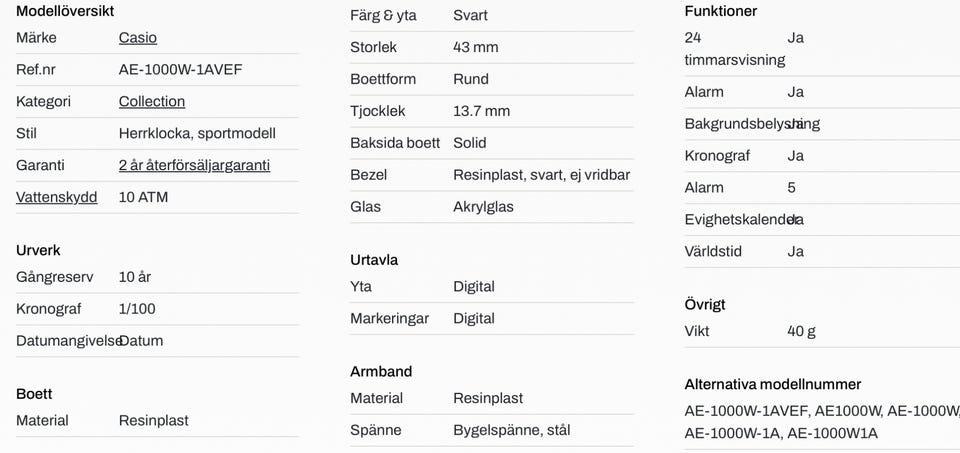Image resolution: width=960 pixels, height=453 pixels.
Task: Select the Alternativa modellnummer heading
Action: [773, 384]
